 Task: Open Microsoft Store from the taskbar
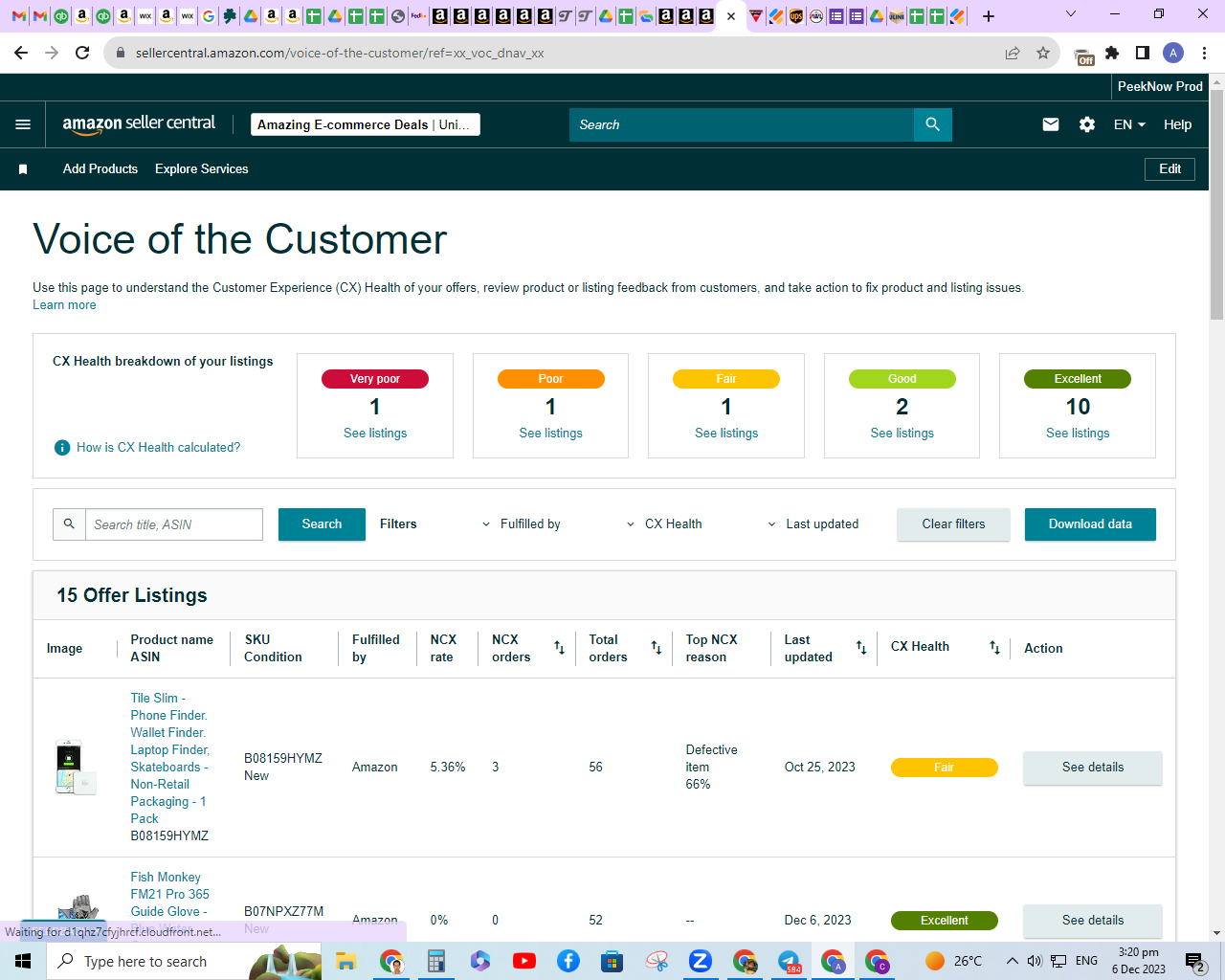pos(612,961)
